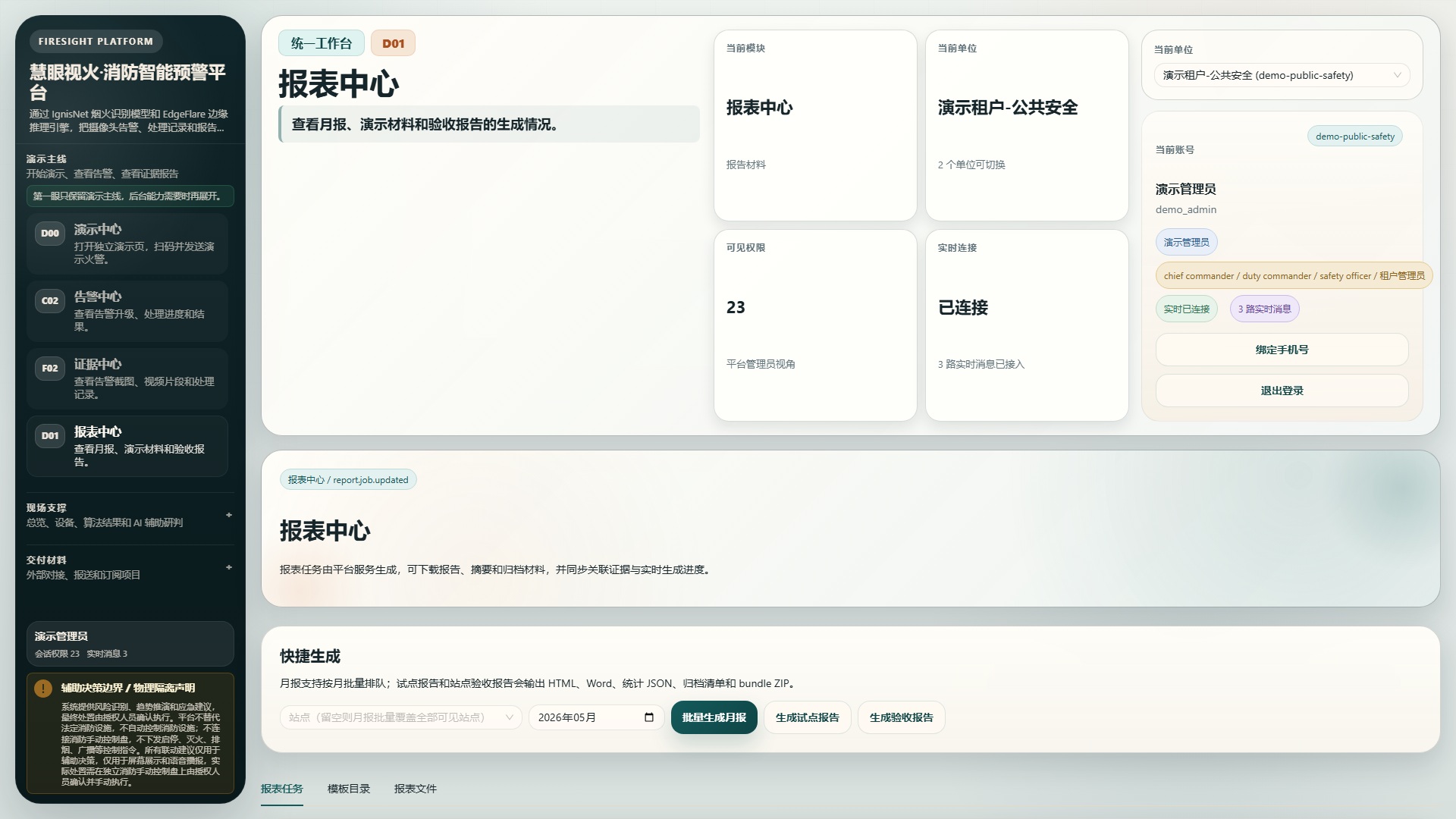Expand the 交付材料 section with the plus icon
The height and width of the screenshot is (819, 1456).
pyautogui.click(x=229, y=567)
